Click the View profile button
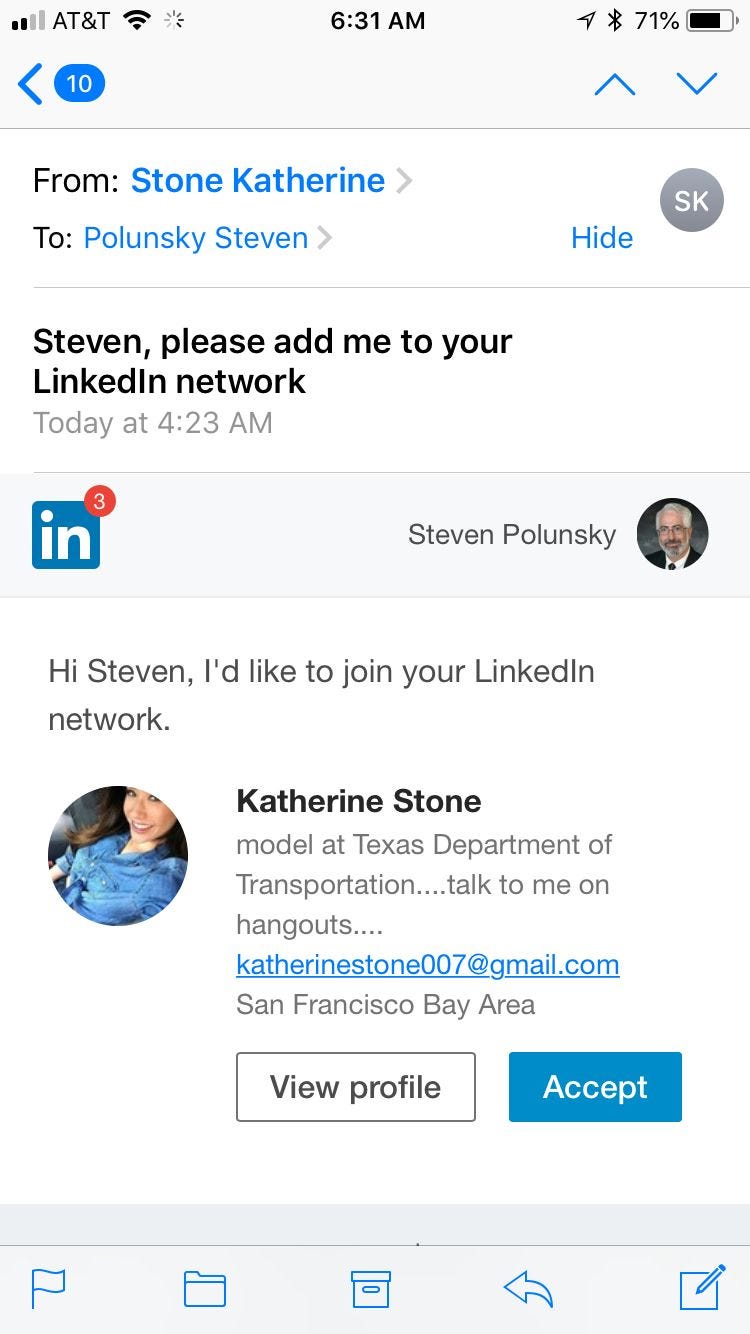This screenshot has height=1334, width=750. point(355,1087)
